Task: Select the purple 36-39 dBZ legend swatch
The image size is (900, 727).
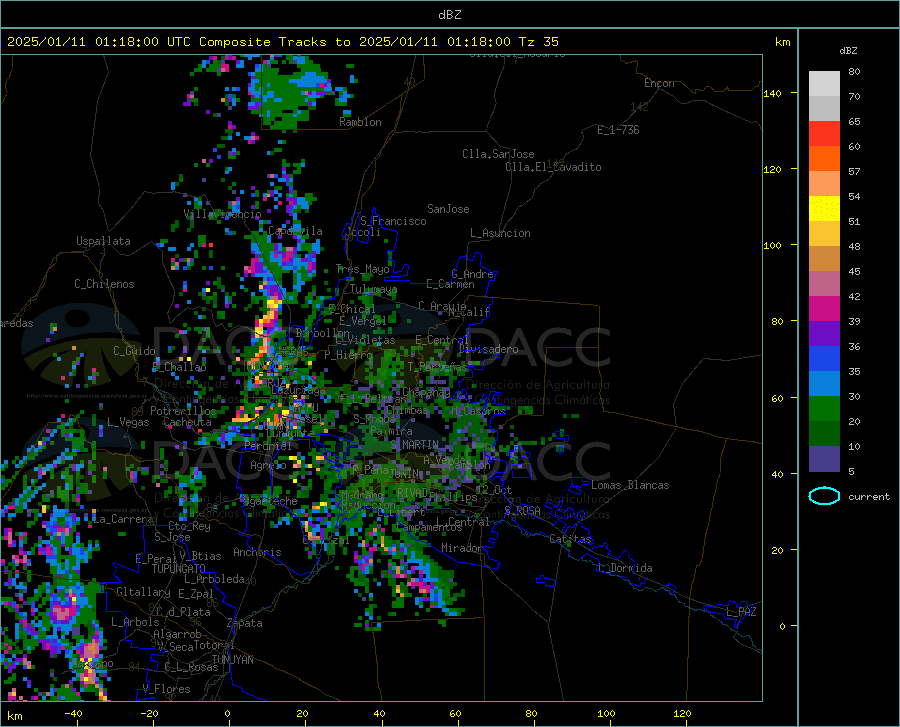Action: click(x=824, y=334)
